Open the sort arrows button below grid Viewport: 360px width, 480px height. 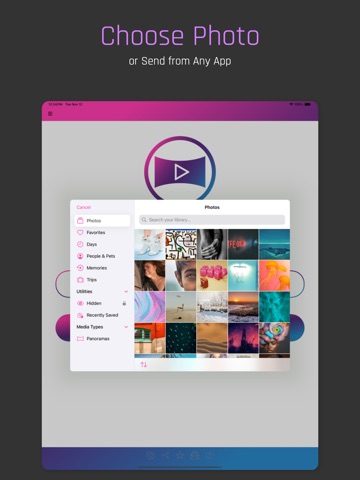coord(144,365)
